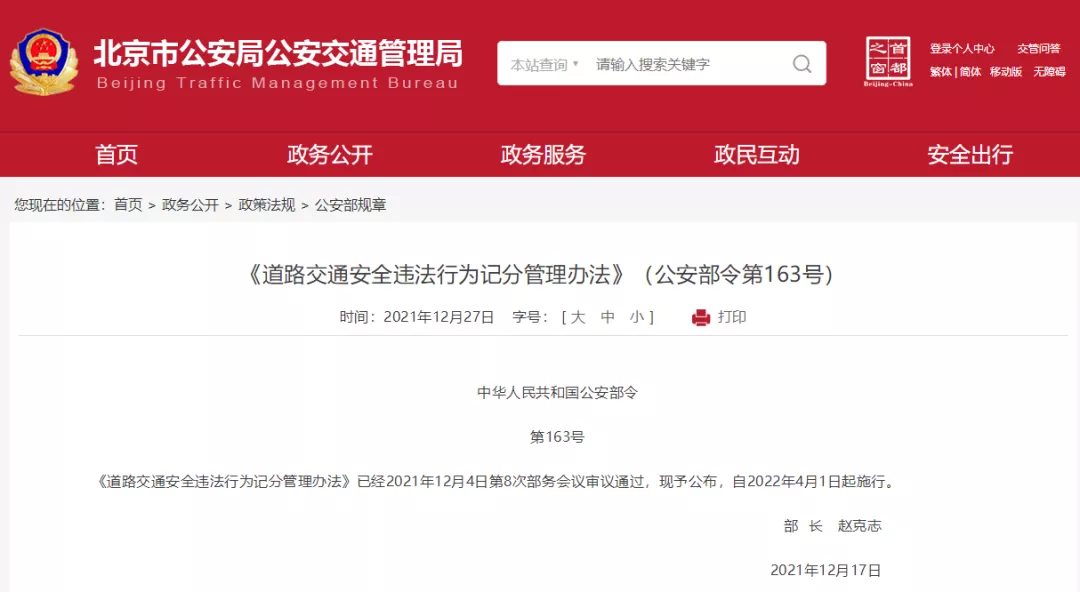Click the Beijing Traffic Management Bureau subtitle

coord(278,83)
